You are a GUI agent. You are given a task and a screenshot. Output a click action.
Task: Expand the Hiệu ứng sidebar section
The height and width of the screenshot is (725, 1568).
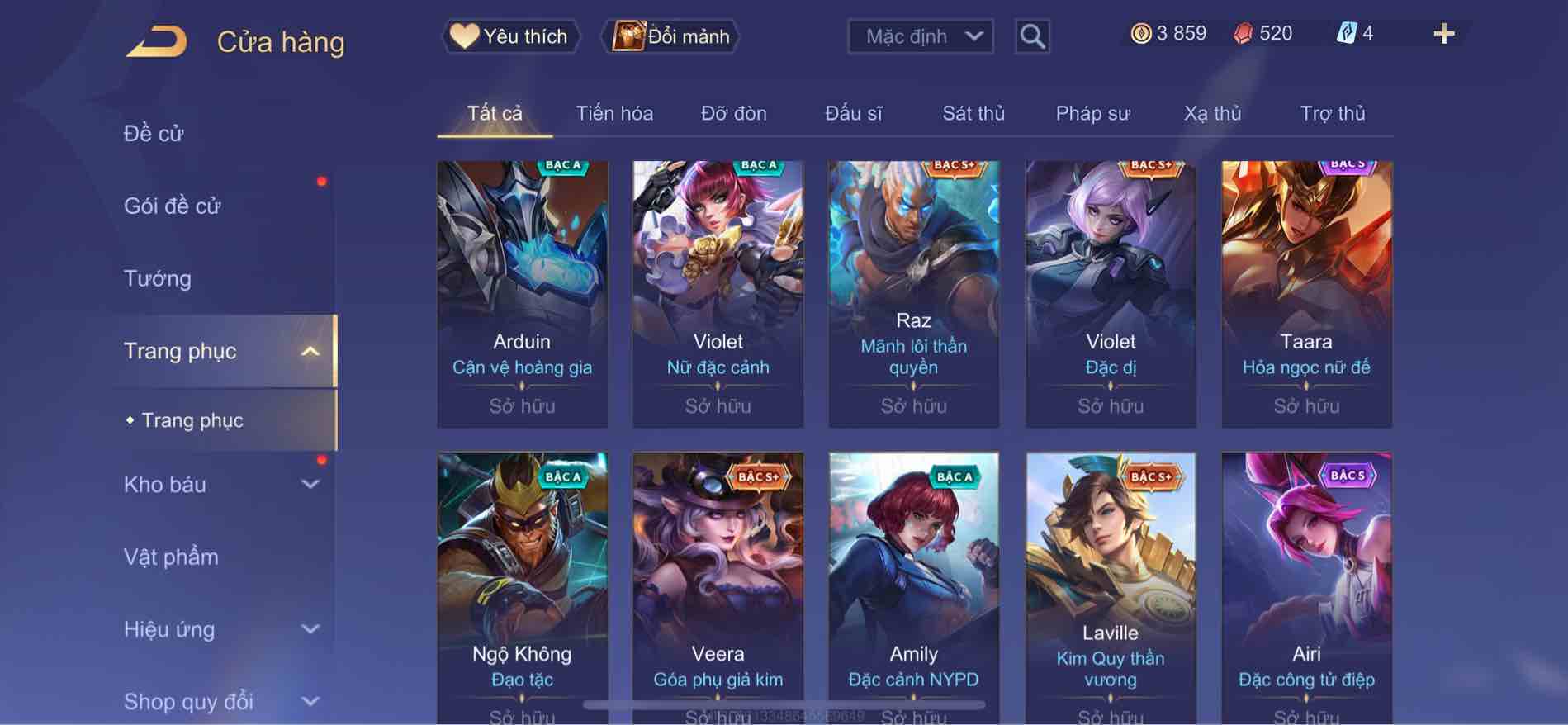click(x=310, y=629)
